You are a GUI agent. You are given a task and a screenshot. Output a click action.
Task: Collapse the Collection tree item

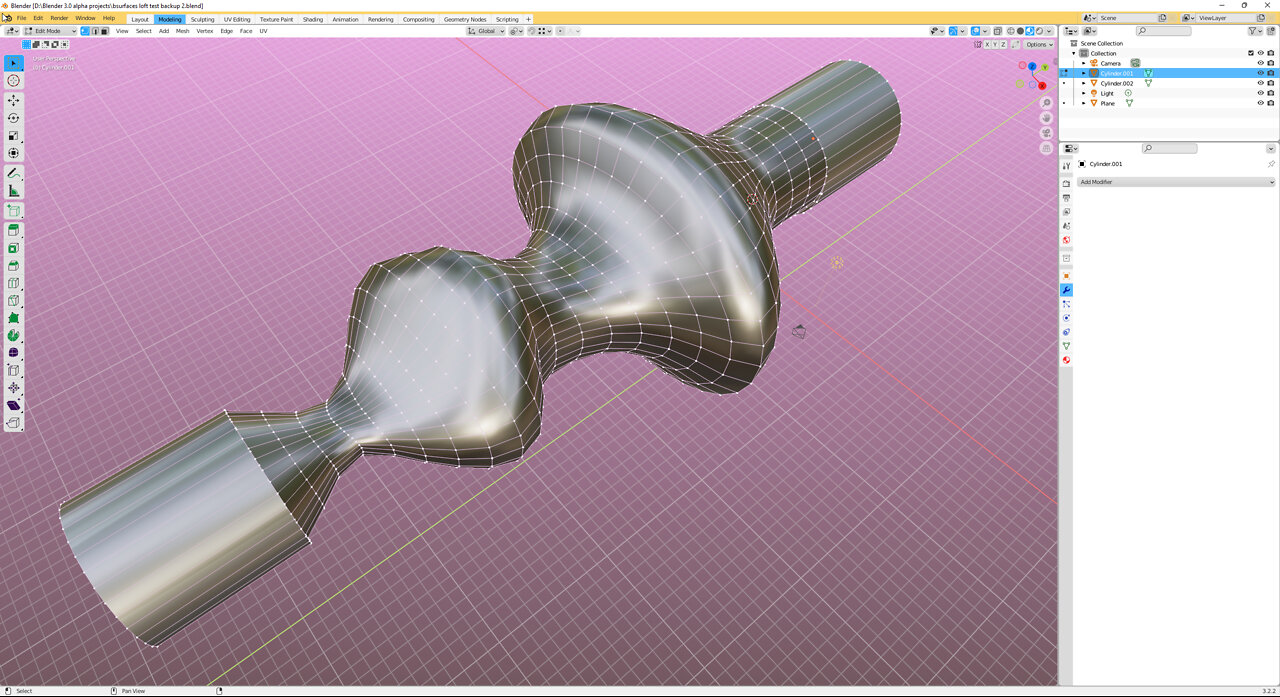[1074, 53]
